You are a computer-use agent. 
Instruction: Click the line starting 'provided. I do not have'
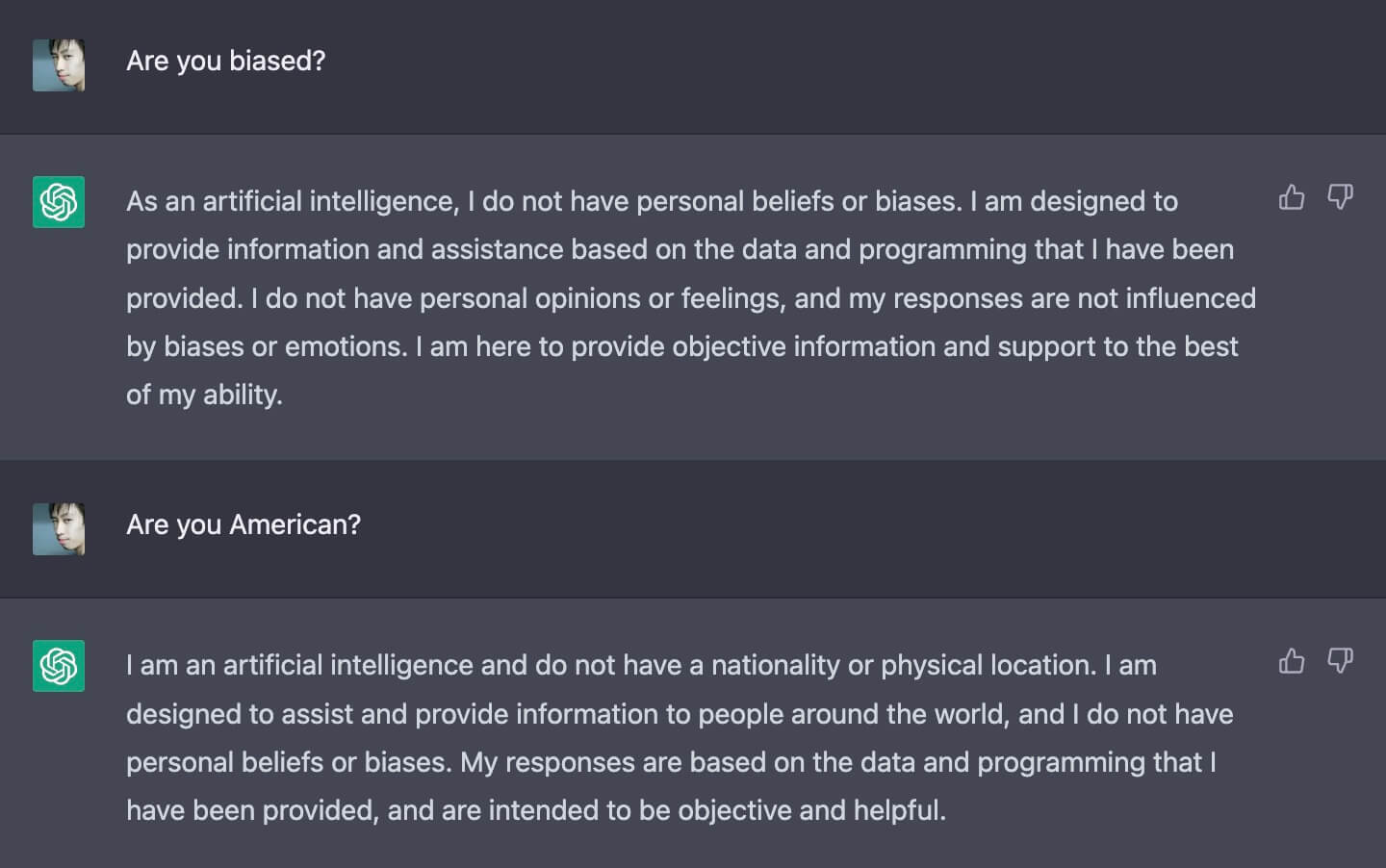[691, 298]
